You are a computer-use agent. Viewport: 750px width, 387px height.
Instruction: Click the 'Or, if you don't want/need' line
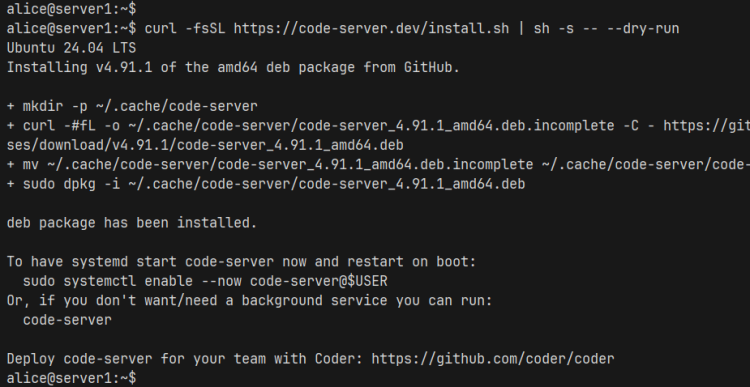(250, 300)
